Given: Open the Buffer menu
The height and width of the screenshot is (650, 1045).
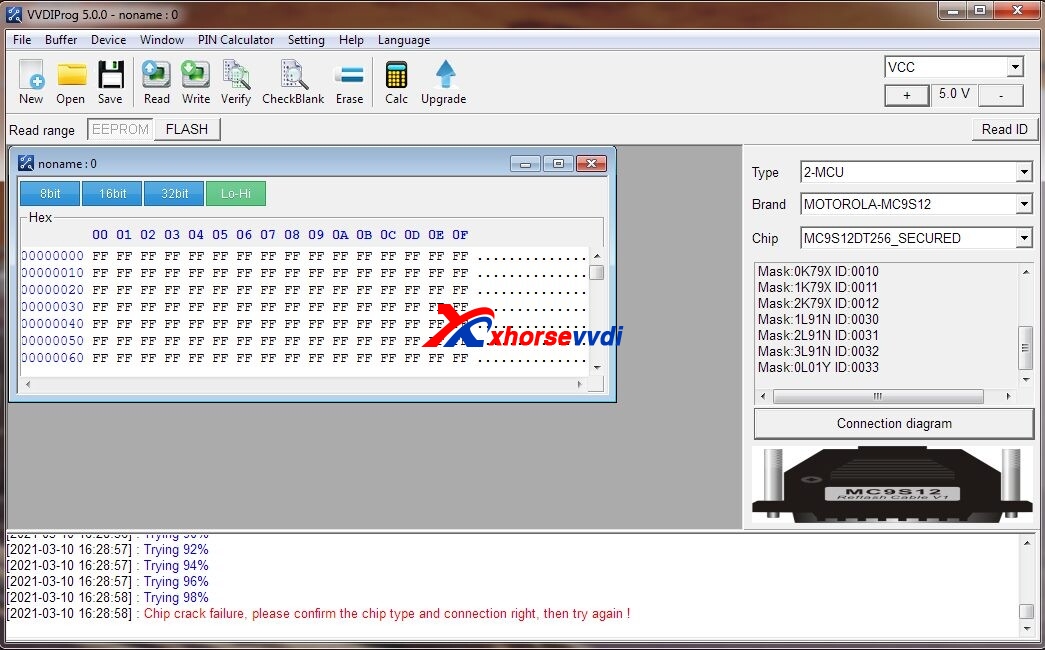Looking at the screenshot, I should pyautogui.click(x=61, y=40).
